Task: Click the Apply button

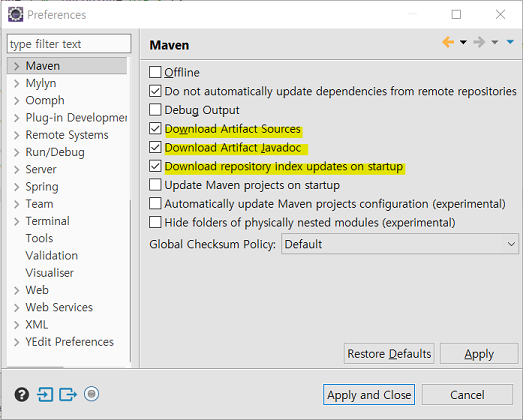Action: 479,354
